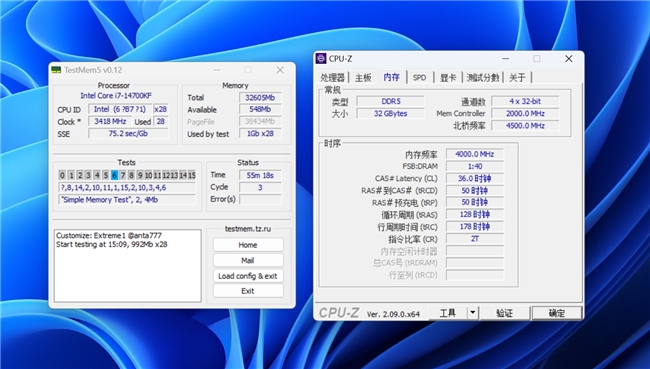Click the 工具 button in CPU-Z
The height and width of the screenshot is (369, 650).
pyautogui.click(x=448, y=313)
